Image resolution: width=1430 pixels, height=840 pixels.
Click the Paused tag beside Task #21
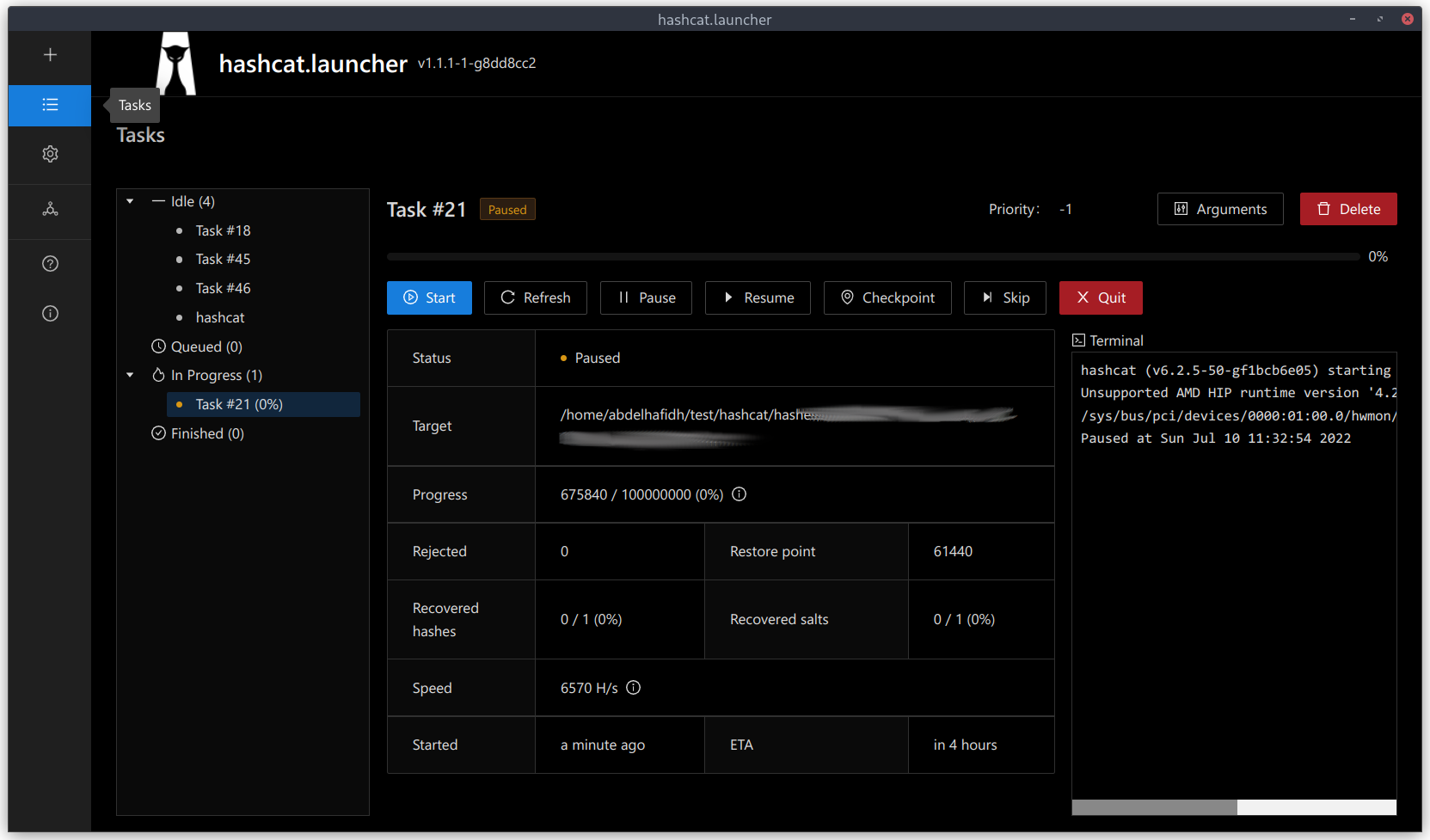(507, 210)
